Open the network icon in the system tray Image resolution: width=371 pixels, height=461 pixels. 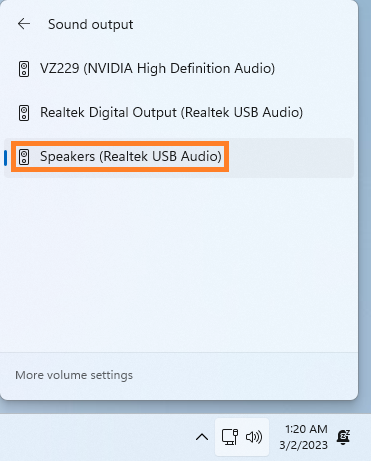pyautogui.click(x=230, y=437)
